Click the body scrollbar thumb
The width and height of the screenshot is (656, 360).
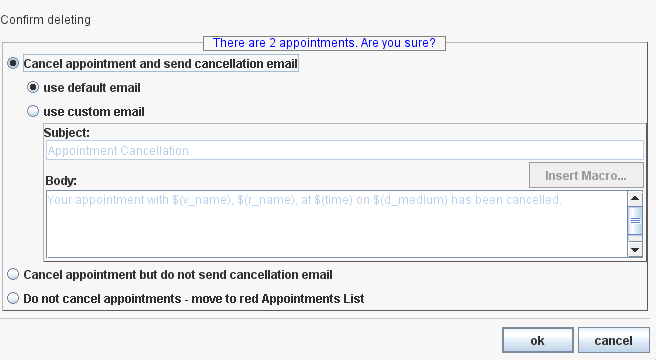[x=635, y=220]
